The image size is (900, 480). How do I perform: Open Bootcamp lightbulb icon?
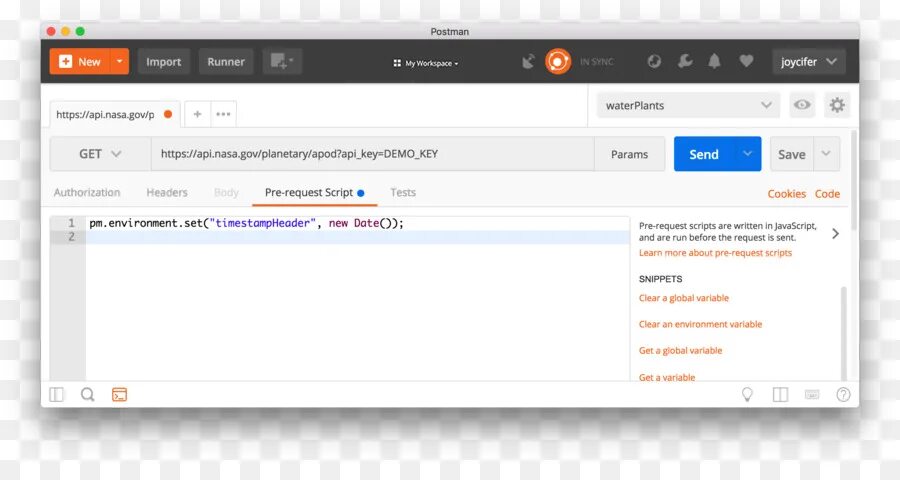tap(747, 394)
